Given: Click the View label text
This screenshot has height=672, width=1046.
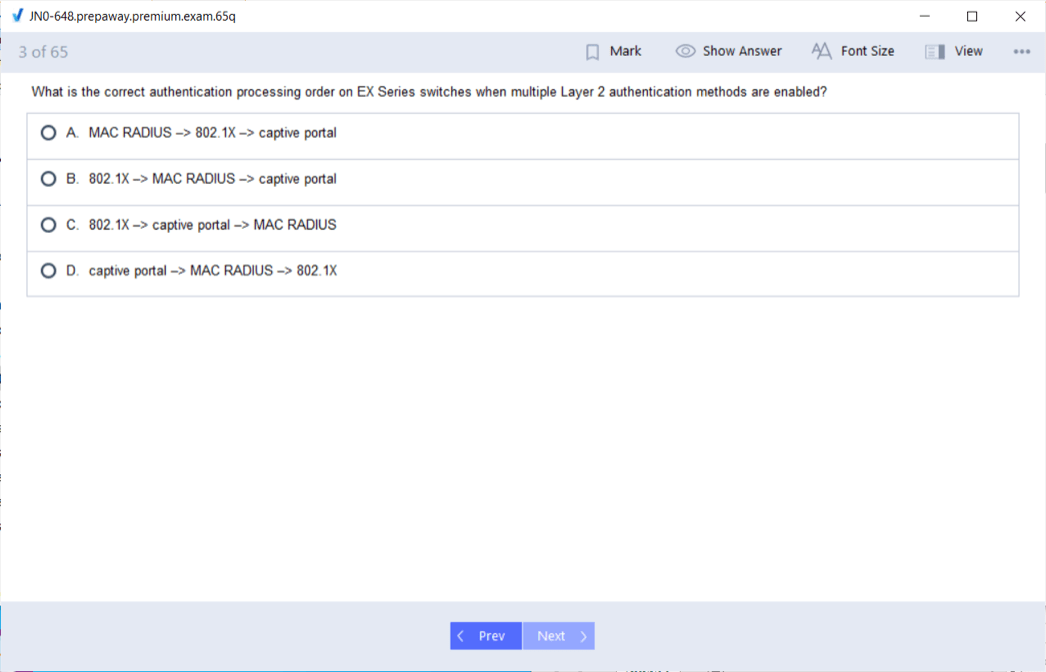Looking at the screenshot, I should [968, 51].
